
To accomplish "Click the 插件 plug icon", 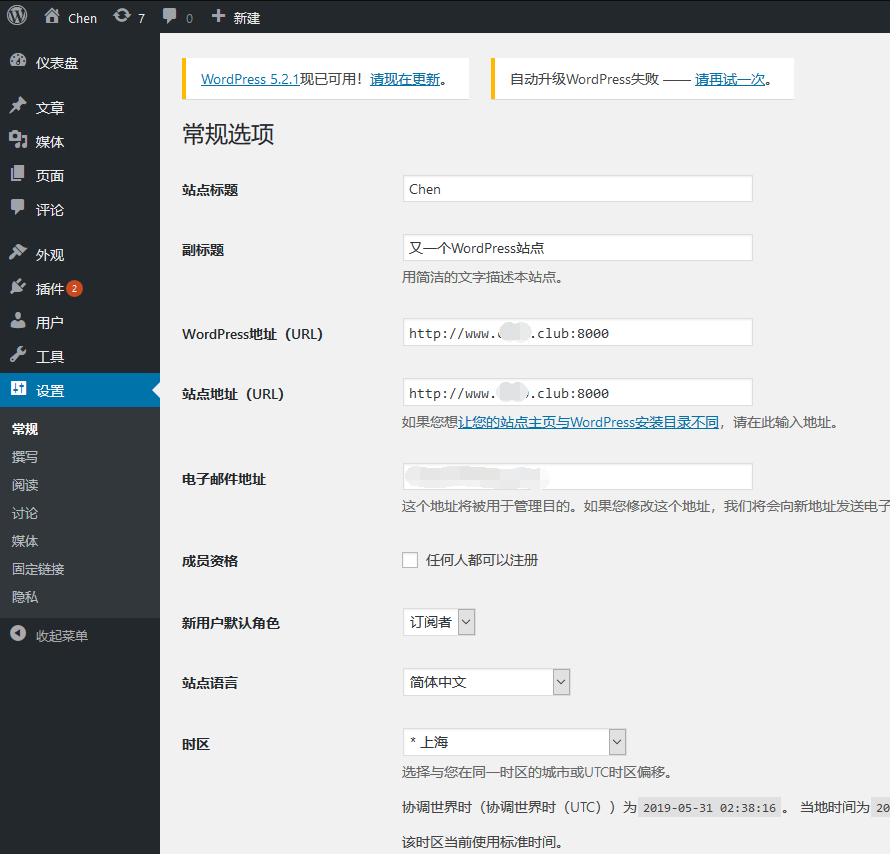I will coord(18,287).
